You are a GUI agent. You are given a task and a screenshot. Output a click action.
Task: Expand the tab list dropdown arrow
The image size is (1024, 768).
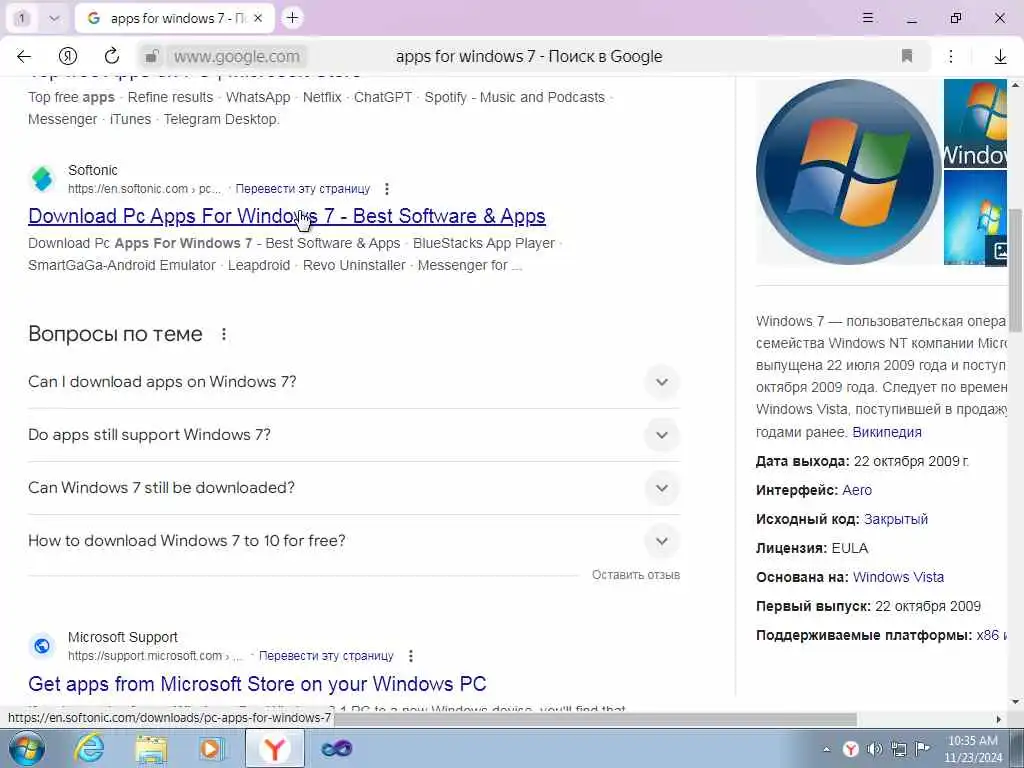(54, 18)
